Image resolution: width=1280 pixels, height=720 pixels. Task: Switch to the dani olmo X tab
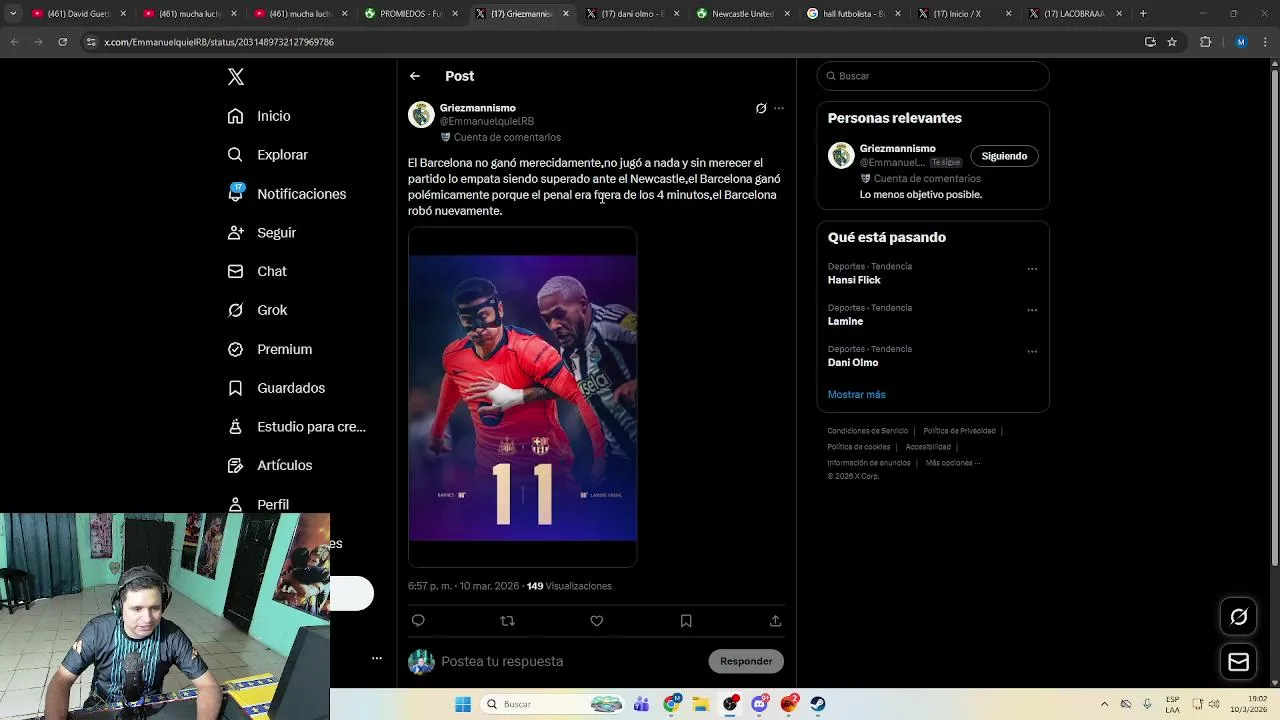pos(632,14)
